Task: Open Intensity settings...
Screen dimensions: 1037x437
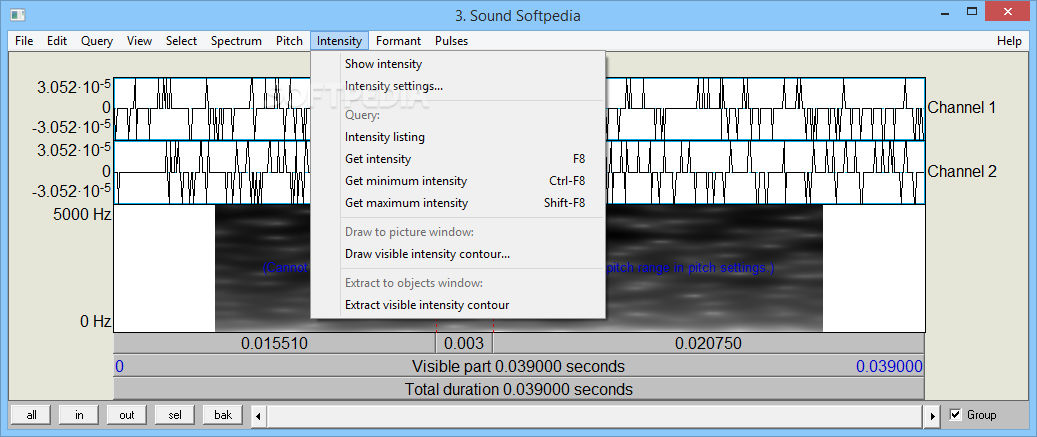Action: [x=458, y=86]
